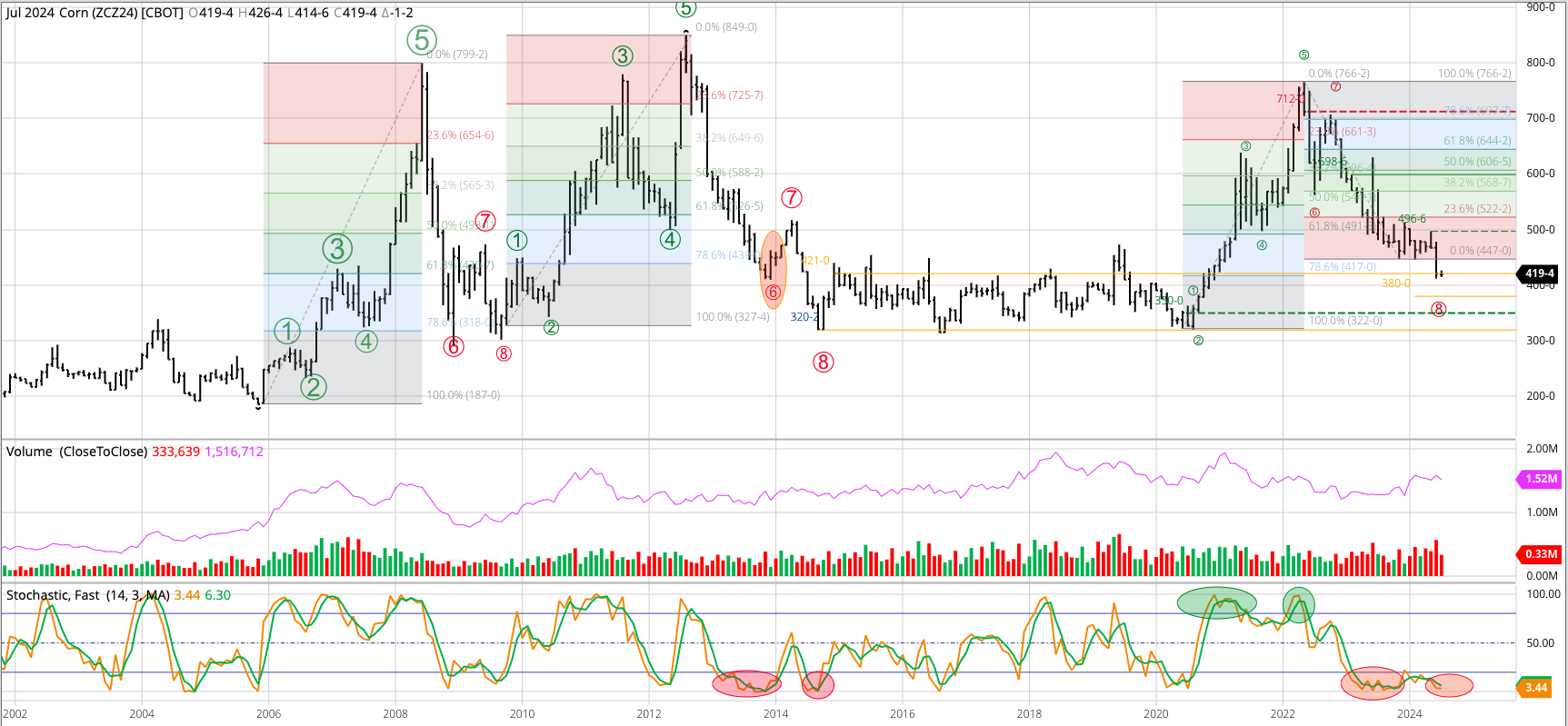Screen dimensions: 1568x726
Task: Click the green 496-6 price level label
Action: coord(1411,219)
